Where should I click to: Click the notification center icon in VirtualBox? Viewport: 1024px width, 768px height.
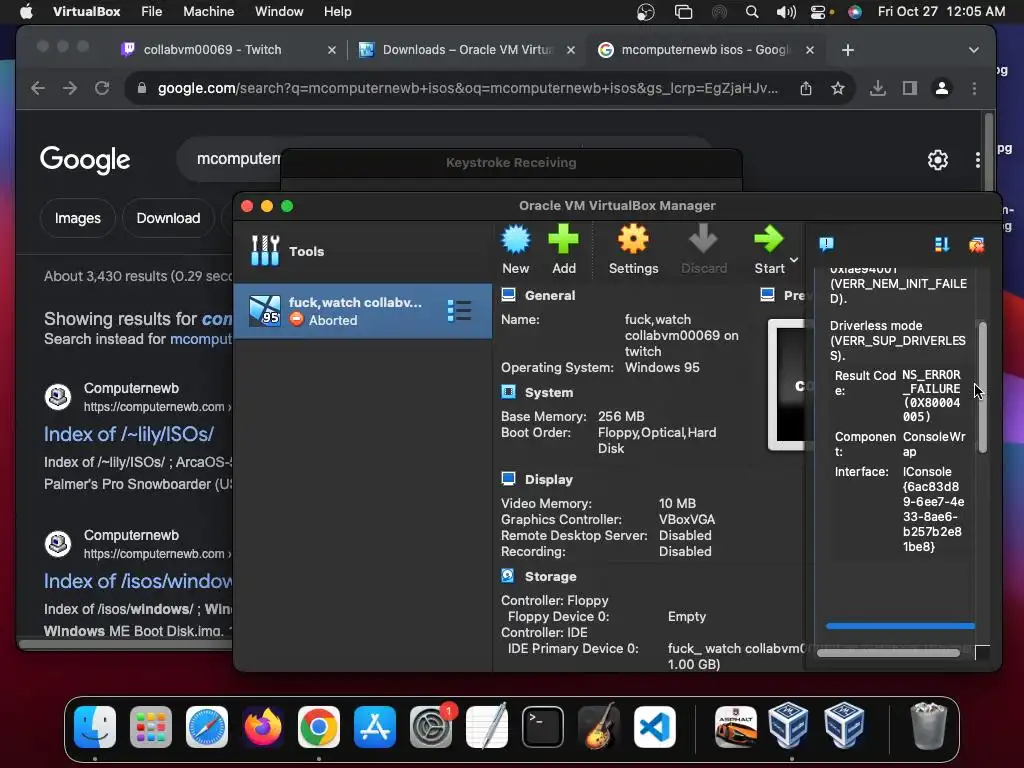coord(826,244)
